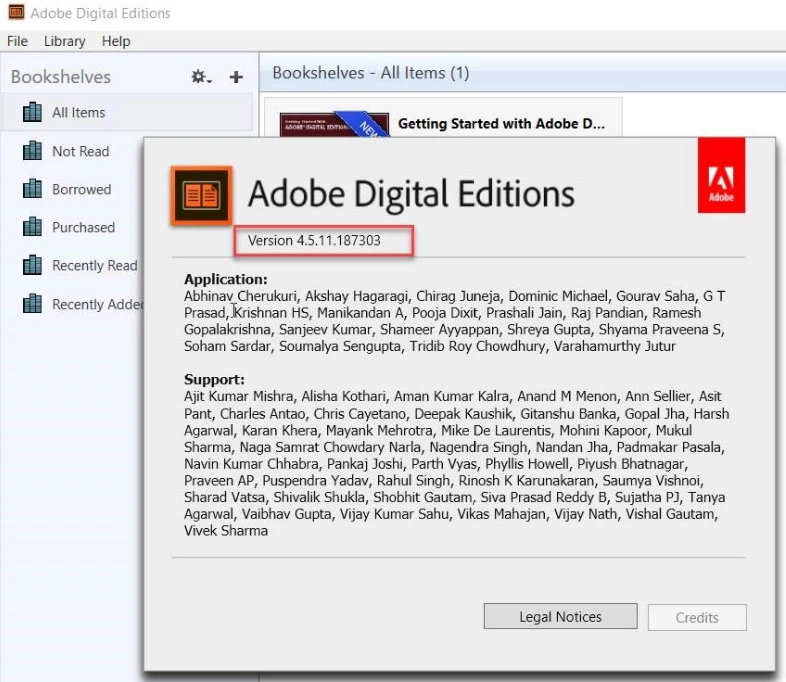Click the Borrowed bookshelf icon

tap(33, 188)
